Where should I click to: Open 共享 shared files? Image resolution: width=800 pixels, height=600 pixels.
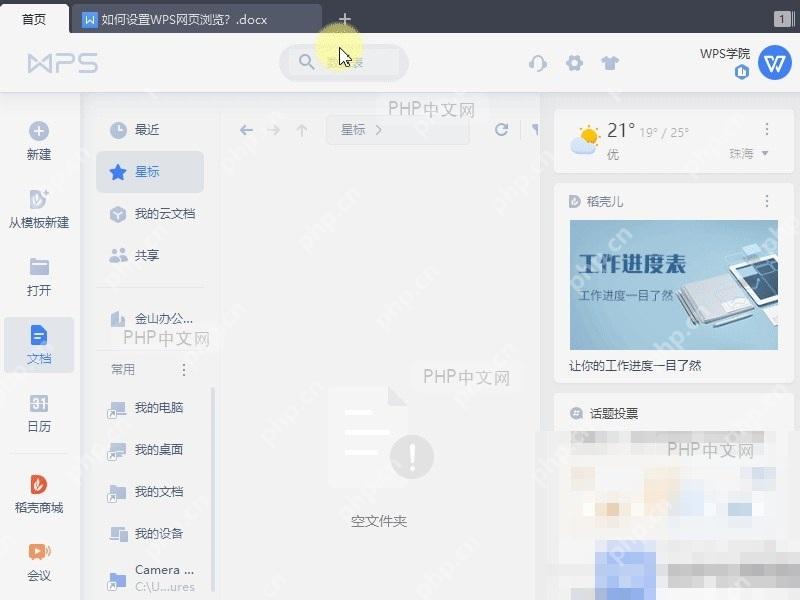click(x=150, y=255)
